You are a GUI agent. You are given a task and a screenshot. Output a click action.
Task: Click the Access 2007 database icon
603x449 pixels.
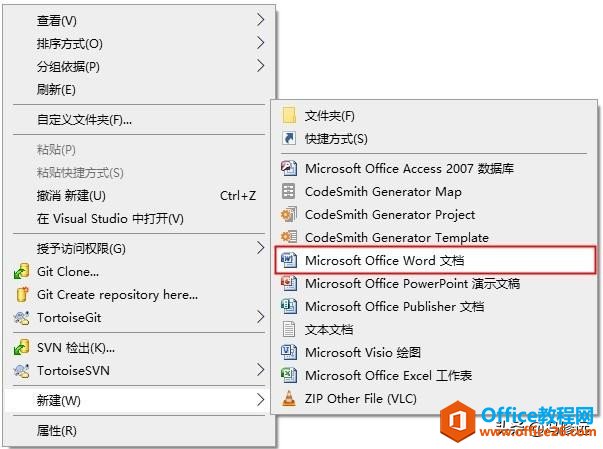[289, 168]
